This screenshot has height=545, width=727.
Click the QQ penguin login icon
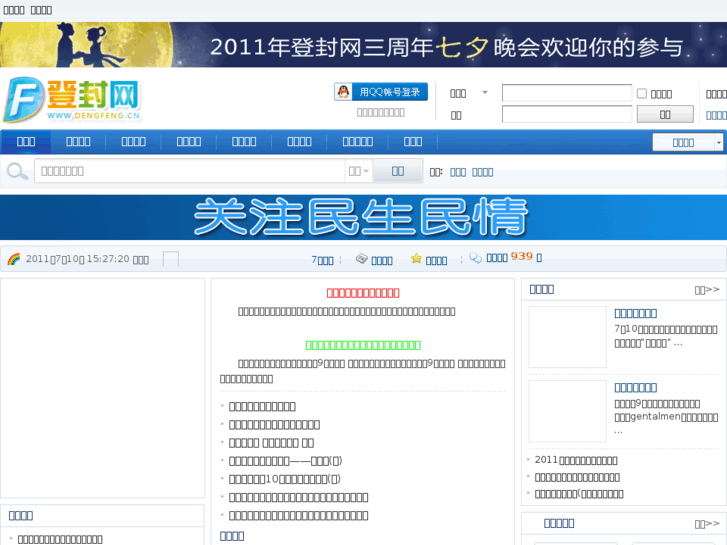pyautogui.click(x=343, y=92)
